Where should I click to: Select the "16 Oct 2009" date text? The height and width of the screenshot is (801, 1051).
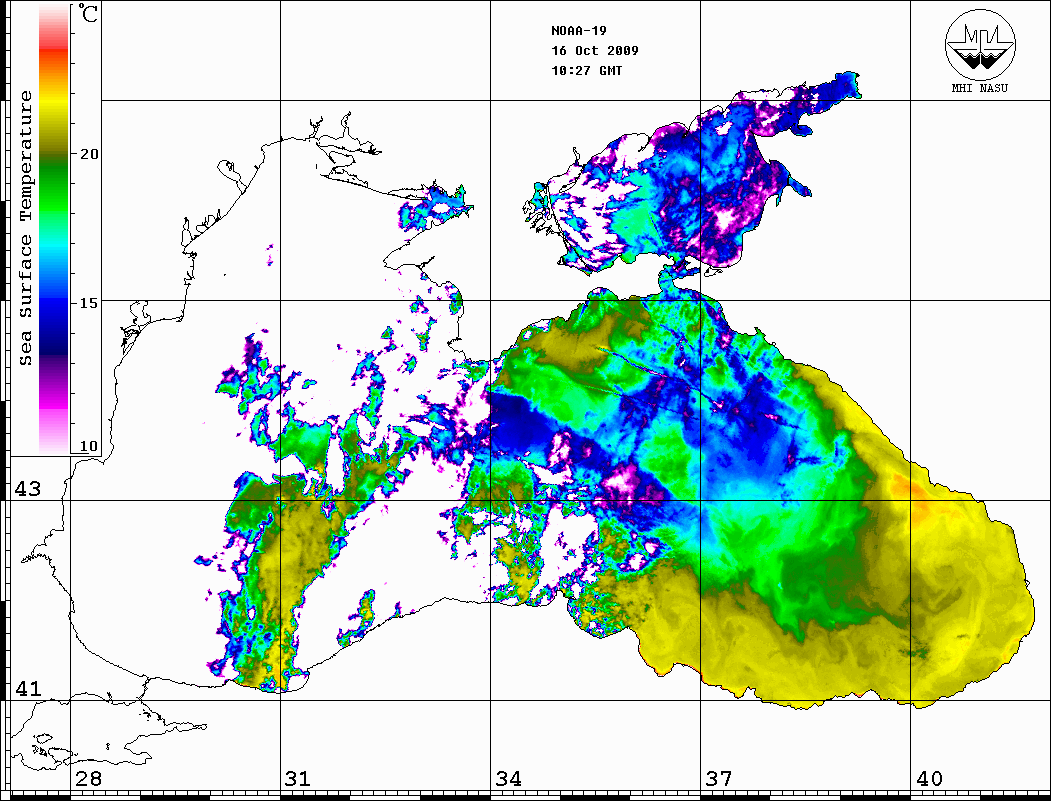tap(595, 50)
